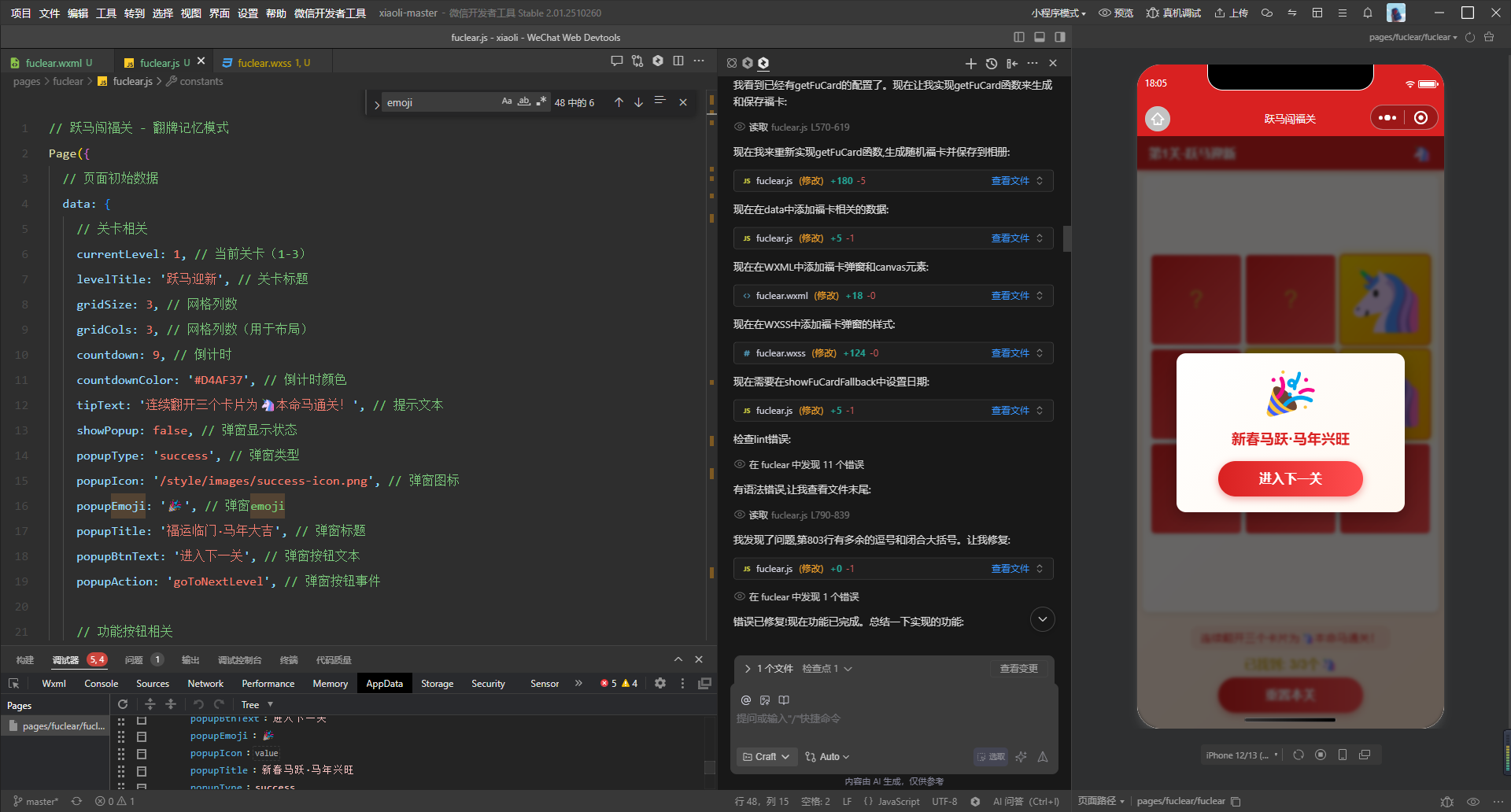Image resolution: width=1511 pixels, height=812 pixels.
Task: Switch to the 问题 panel tab
Action: click(x=134, y=659)
